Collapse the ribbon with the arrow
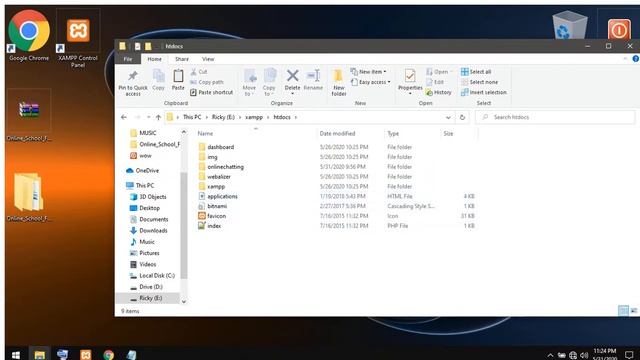The width and height of the screenshot is (640, 360). (x=625, y=59)
